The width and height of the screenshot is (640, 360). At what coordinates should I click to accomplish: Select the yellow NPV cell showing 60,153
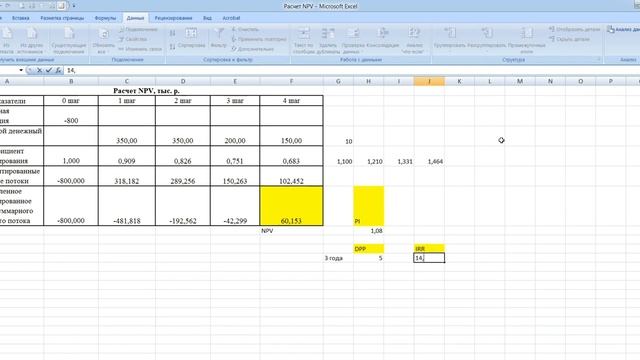point(291,206)
